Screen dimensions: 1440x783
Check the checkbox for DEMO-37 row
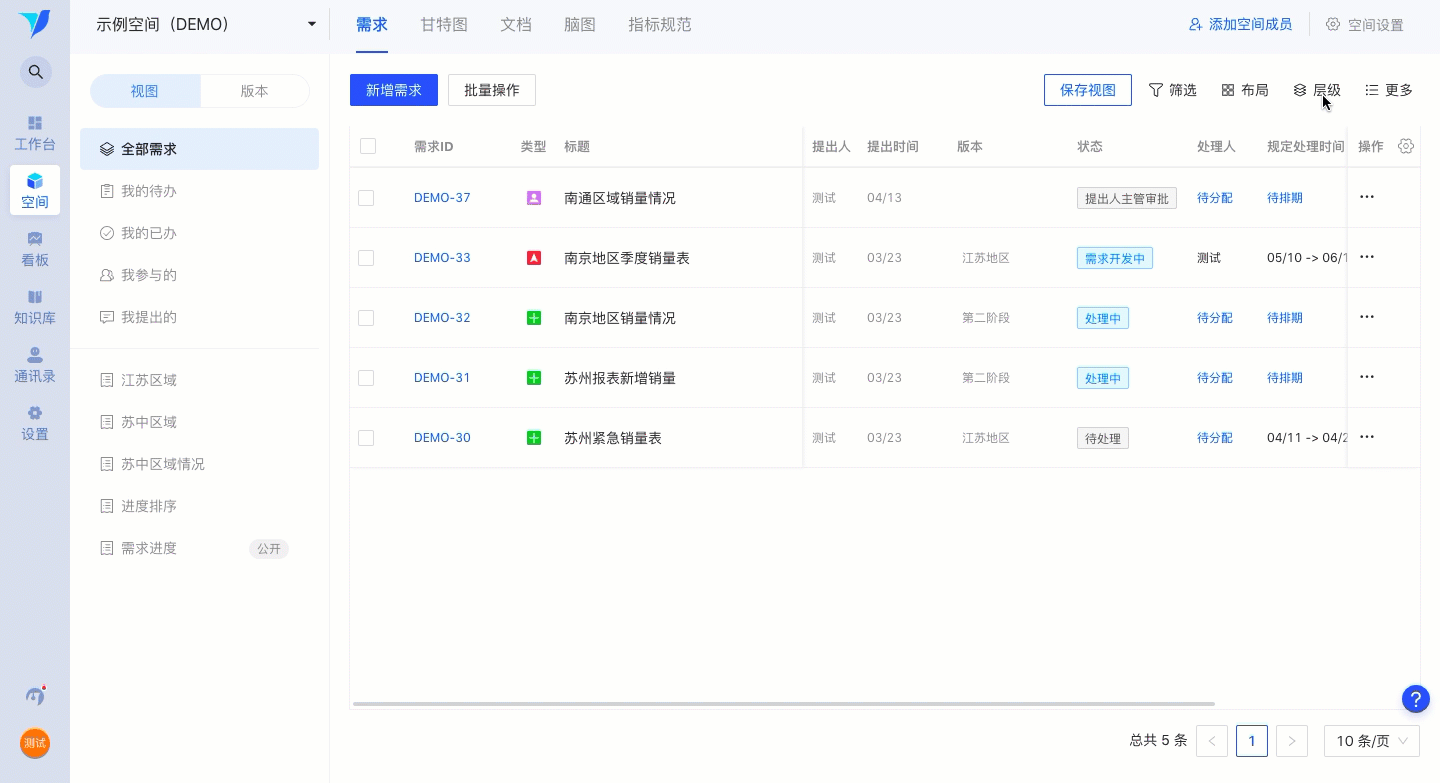[x=366, y=198]
